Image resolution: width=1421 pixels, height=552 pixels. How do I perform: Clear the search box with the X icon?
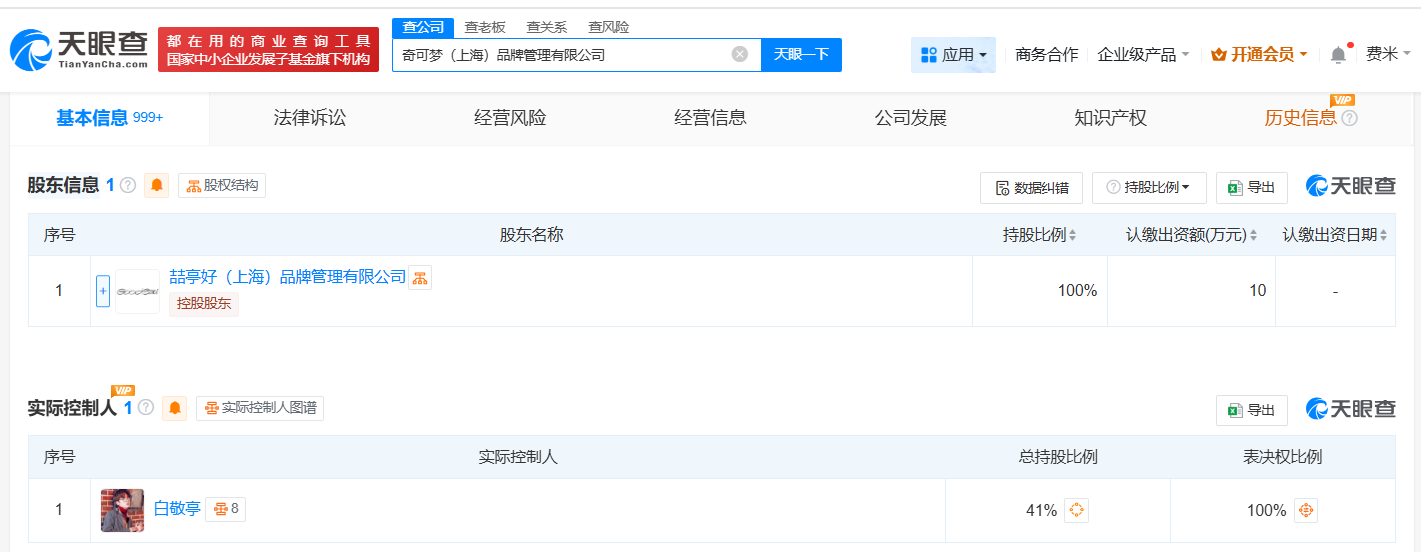point(740,54)
